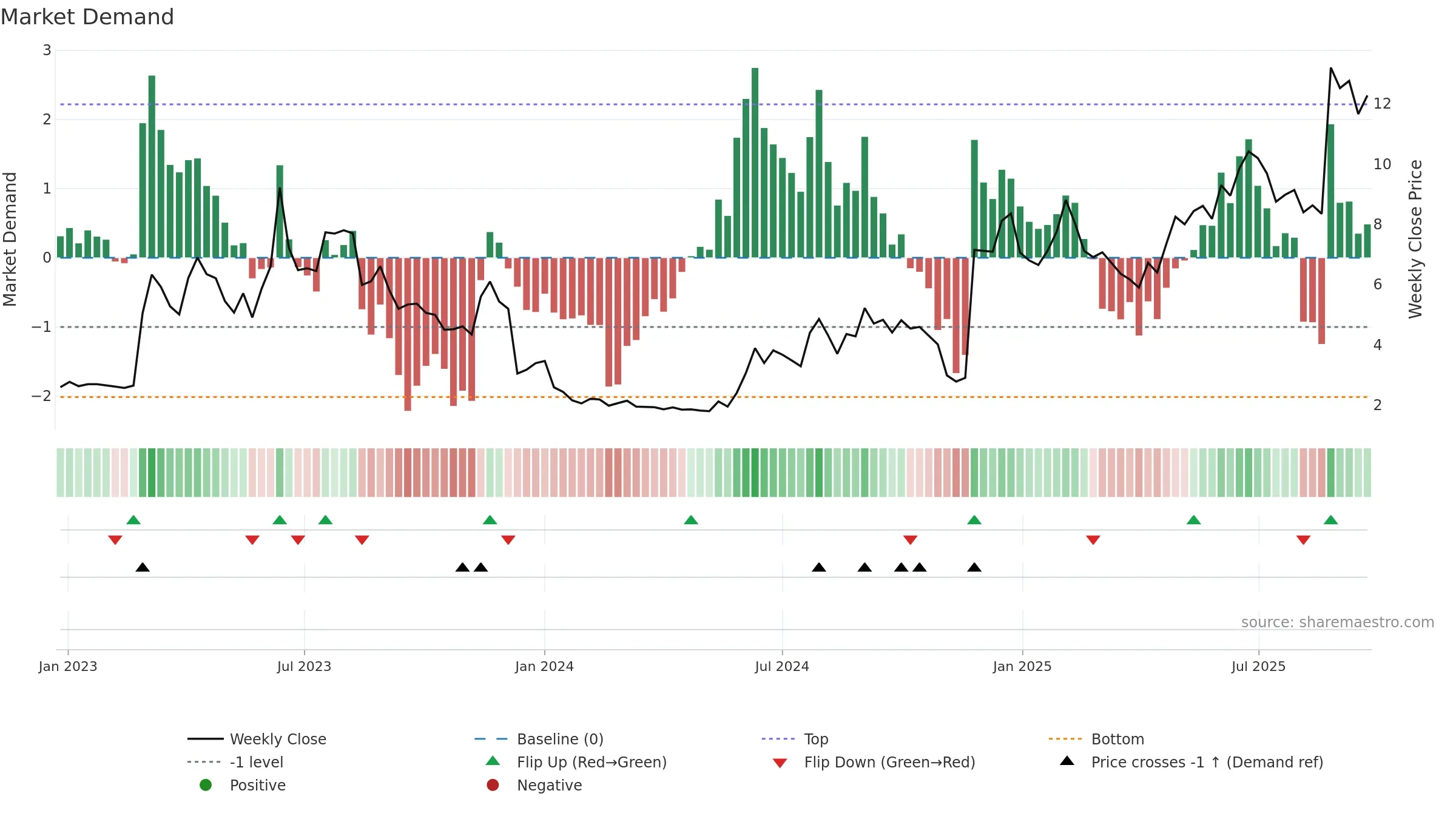
Task: Click the tallest green demand bar near Jul 2024
Action: point(755,163)
